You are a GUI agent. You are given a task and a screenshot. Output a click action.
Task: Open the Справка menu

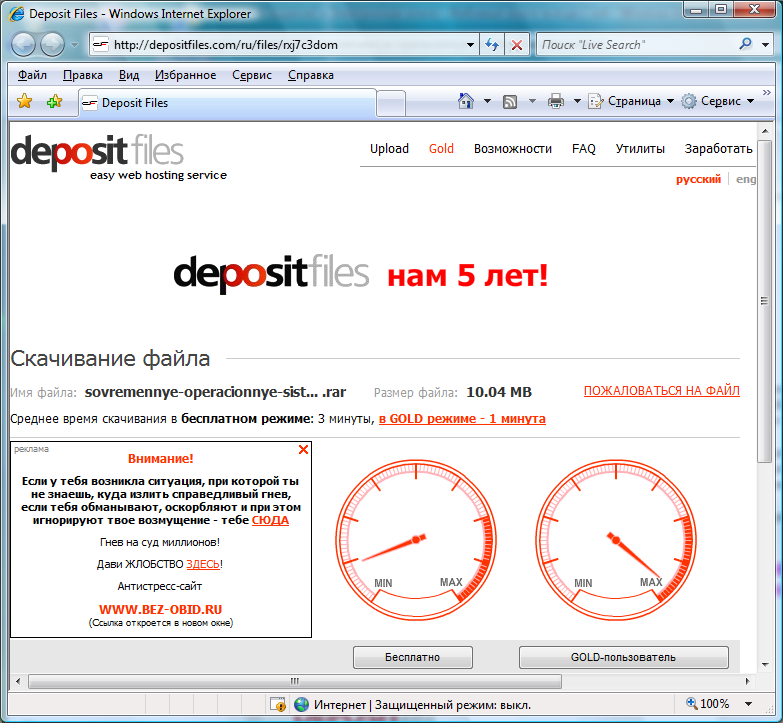click(x=311, y=75)
